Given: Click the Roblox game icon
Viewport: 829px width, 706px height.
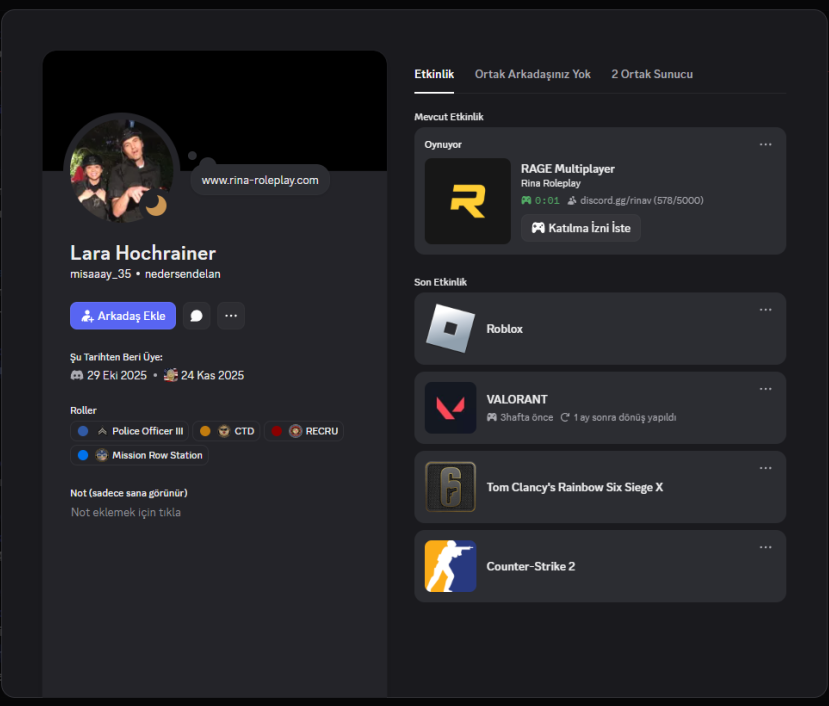Looking at the screenshot, I should click(x=450, y=328).
